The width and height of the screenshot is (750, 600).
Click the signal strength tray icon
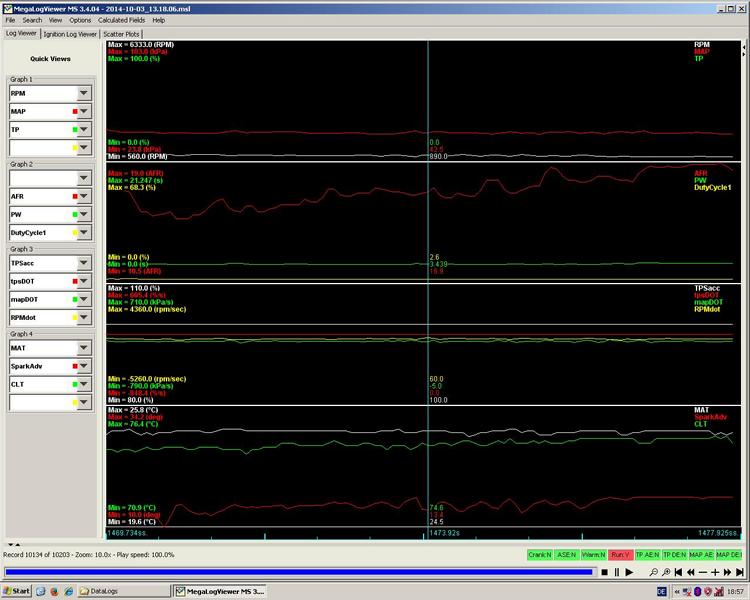point(718,592)
